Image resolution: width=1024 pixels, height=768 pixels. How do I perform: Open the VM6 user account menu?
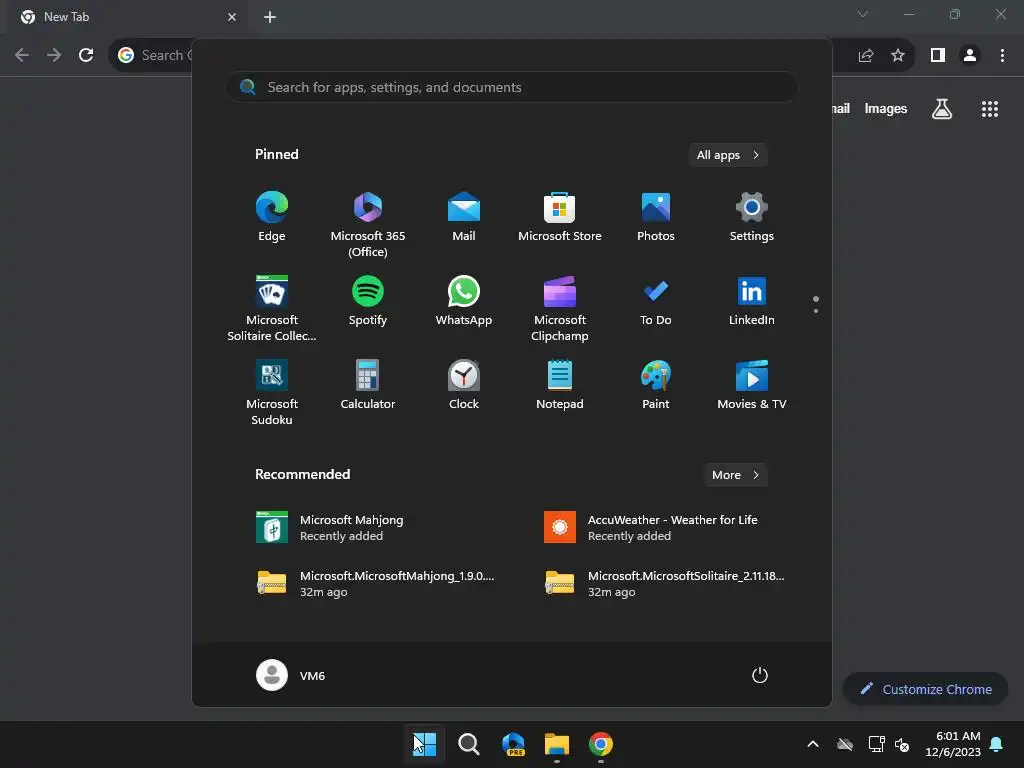(x=291, y=675)
